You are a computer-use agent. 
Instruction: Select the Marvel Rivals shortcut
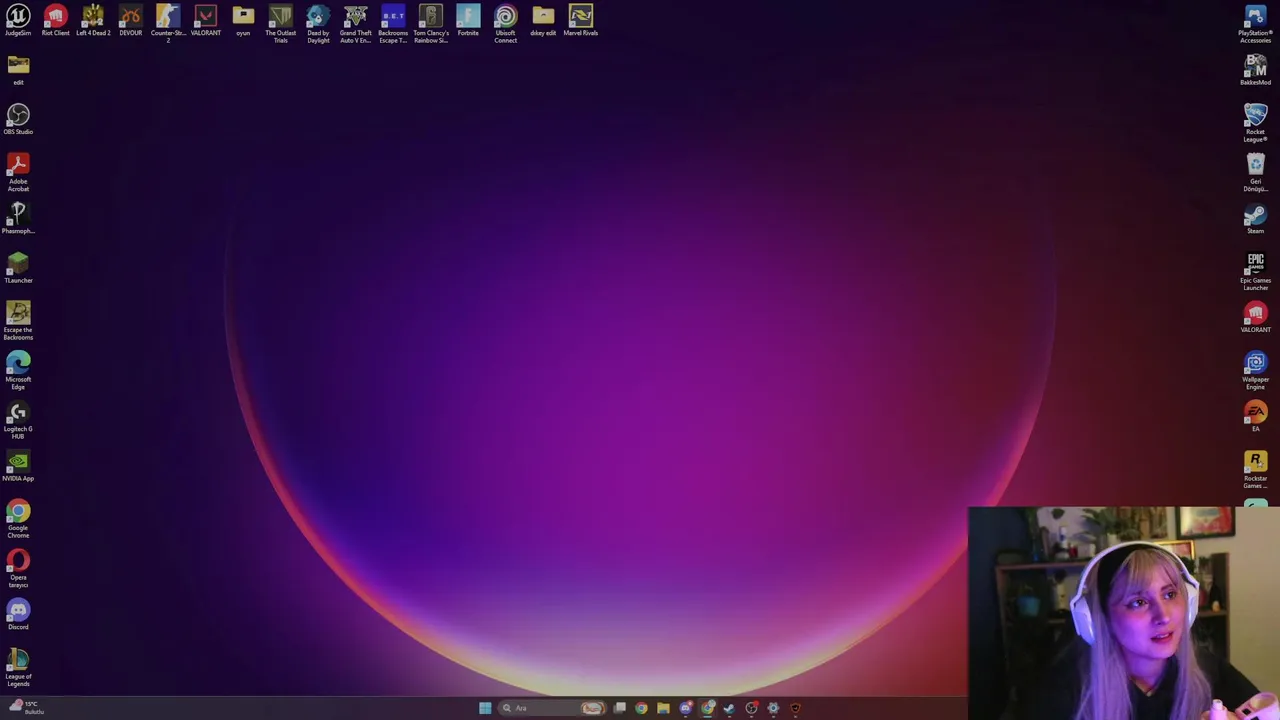tap(580, 22)
